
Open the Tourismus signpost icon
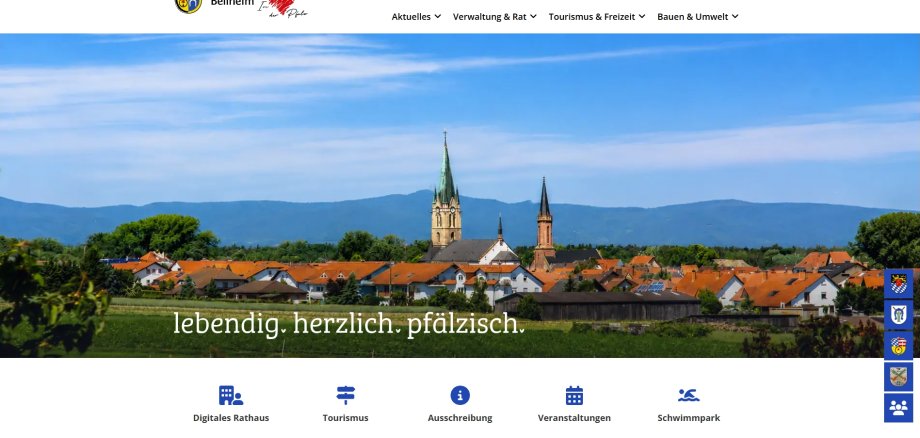click(346, 395)
